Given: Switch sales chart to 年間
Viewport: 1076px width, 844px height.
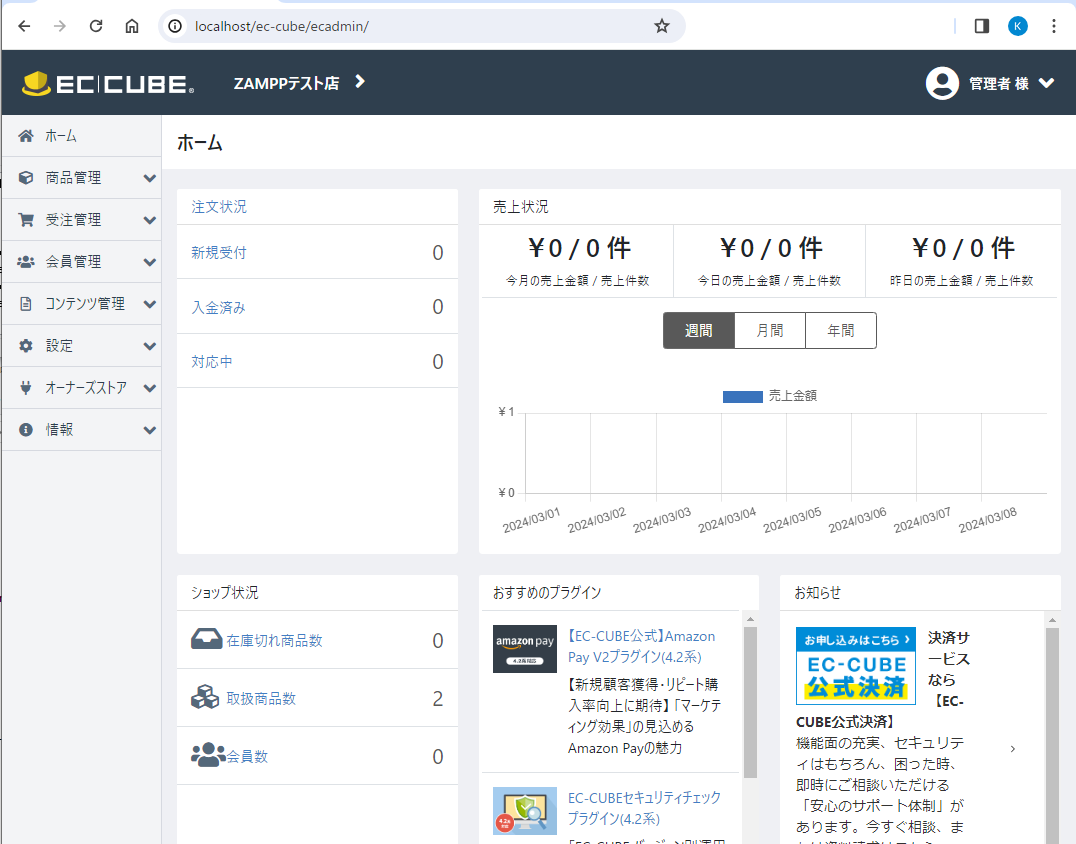Looking at the screenshot, I should pos(841,331).
